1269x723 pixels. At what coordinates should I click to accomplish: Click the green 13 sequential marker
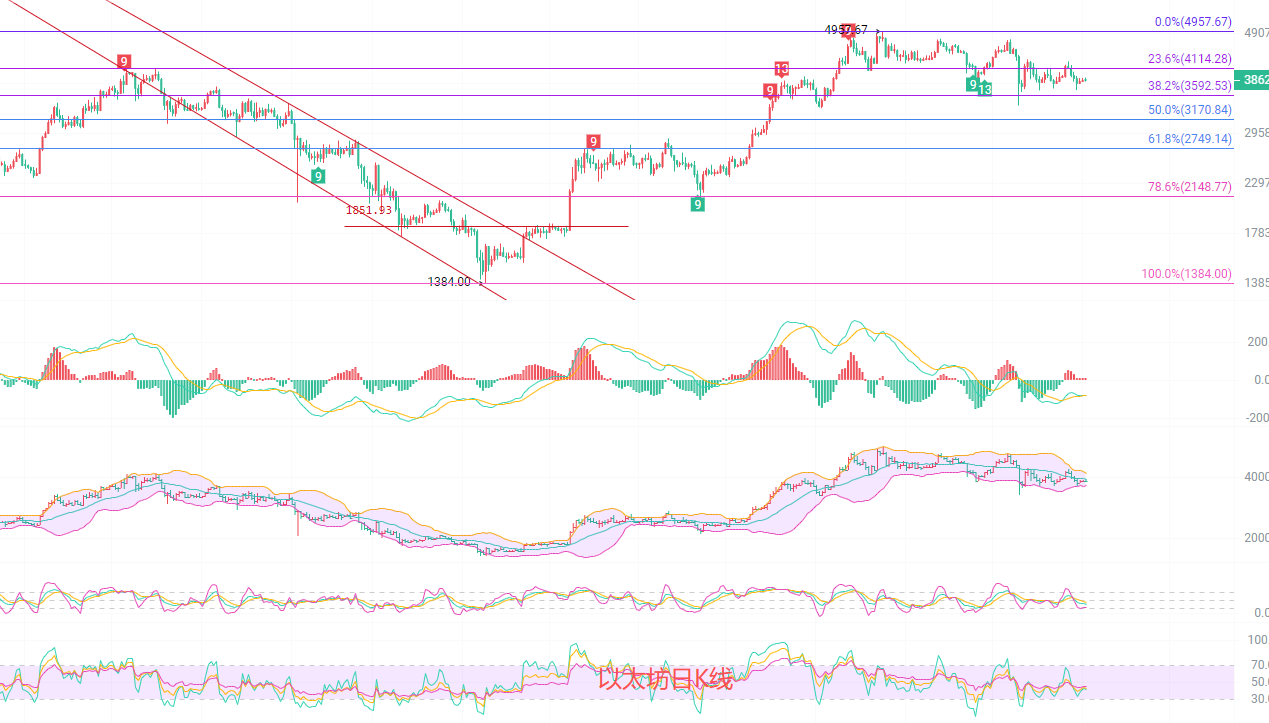[x=985, y=90]
